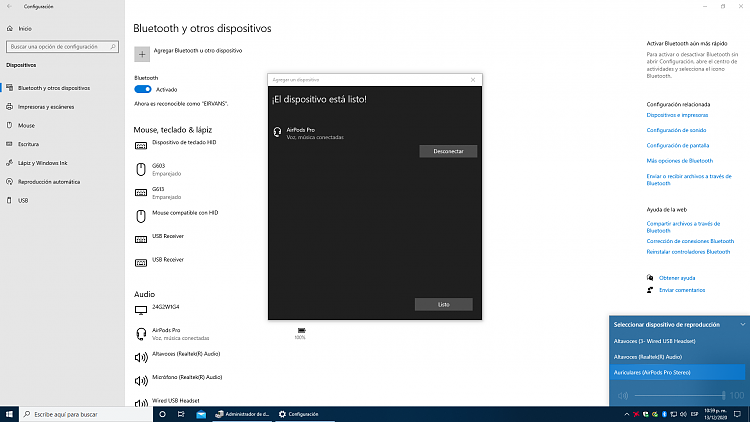Open Dispositivos e impresoras link
Screen dimensions: 750x422
click(677, 115)
